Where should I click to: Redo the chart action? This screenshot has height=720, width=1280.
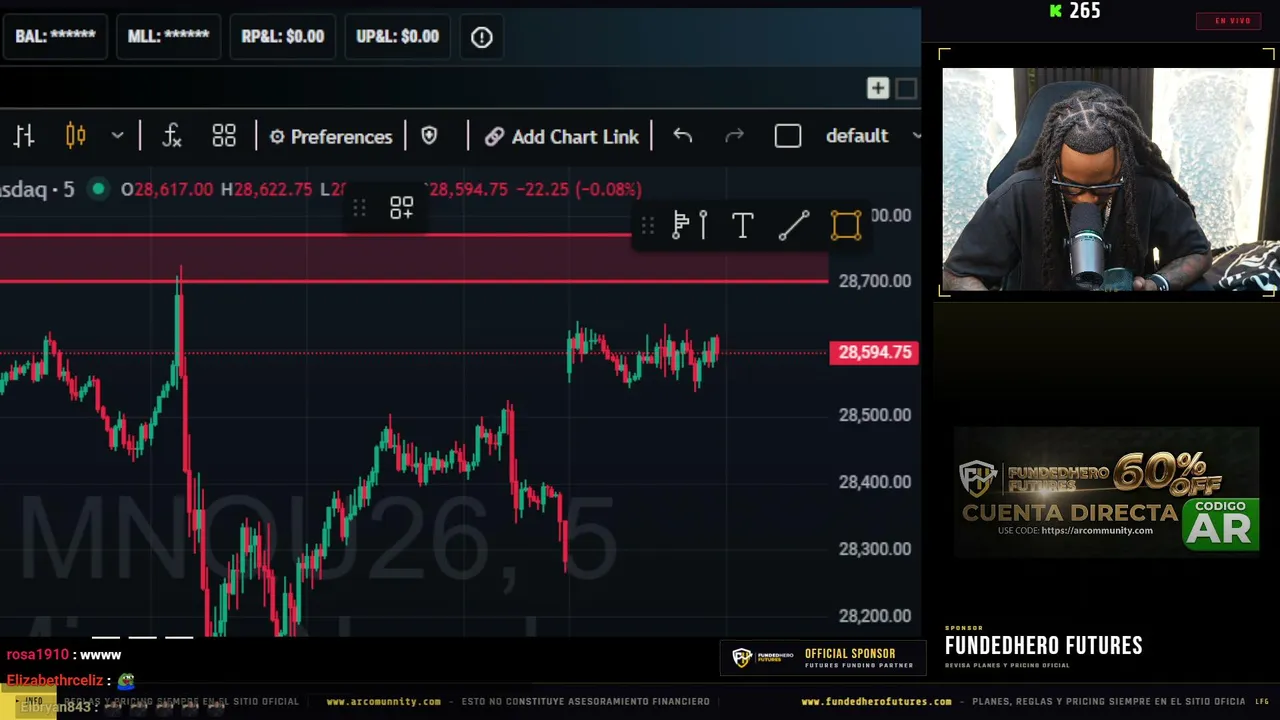(734, 136)
